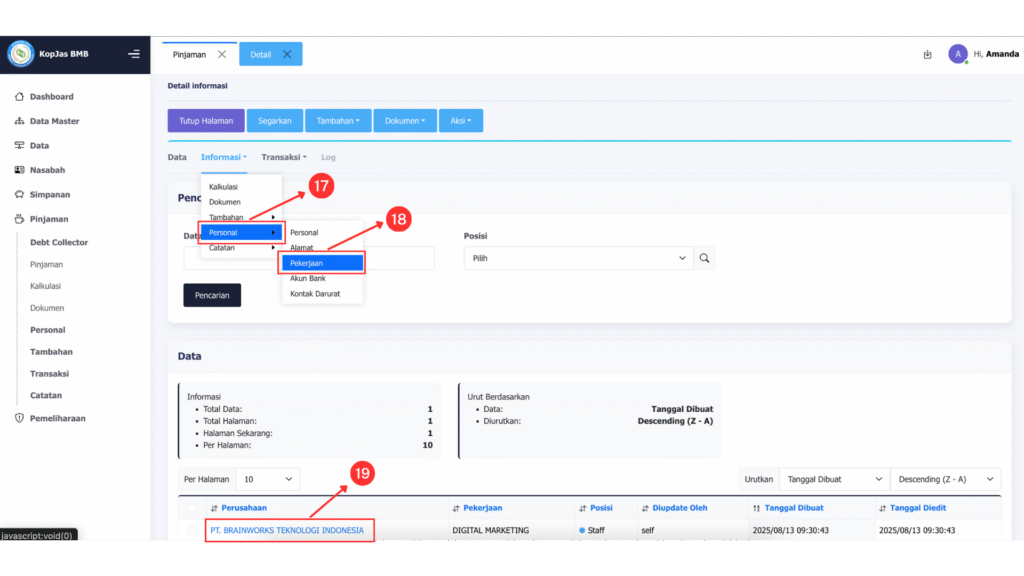
Task: Click the PT. Brainworks Teknologi Indonesia link
Action: pos(287,530)
